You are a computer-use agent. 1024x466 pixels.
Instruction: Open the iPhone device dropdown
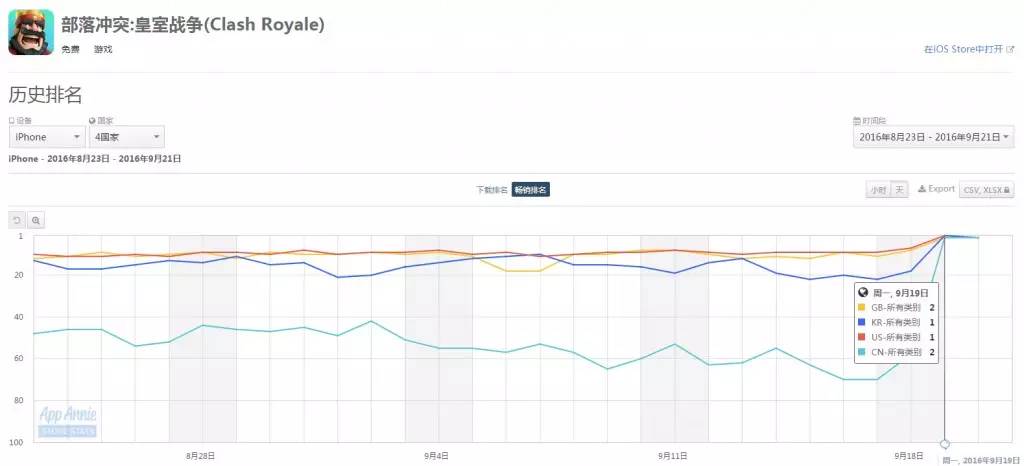(x=46, y=137)
